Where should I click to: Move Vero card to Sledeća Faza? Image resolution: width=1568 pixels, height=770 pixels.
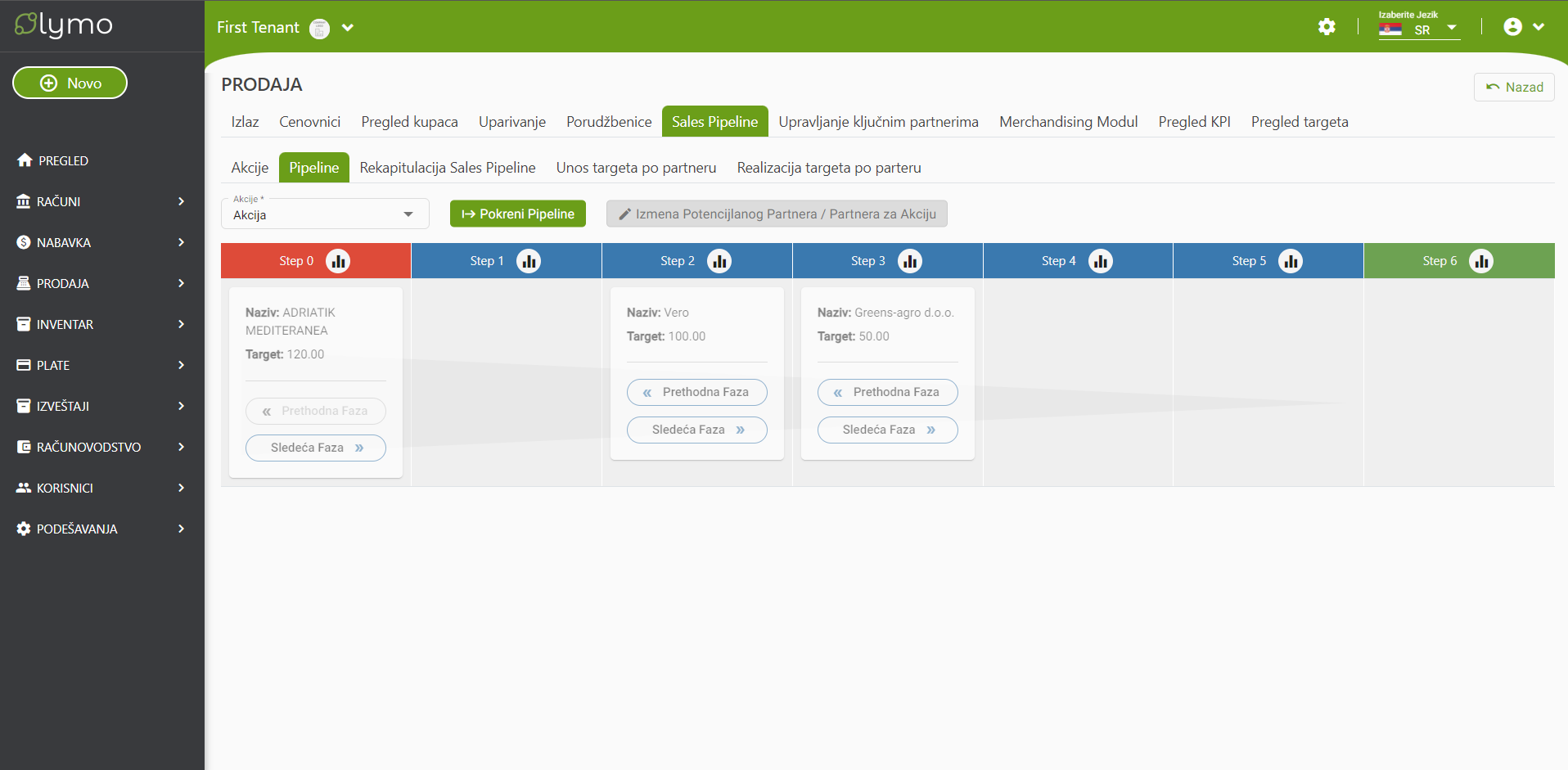click(x=696, y=430)
